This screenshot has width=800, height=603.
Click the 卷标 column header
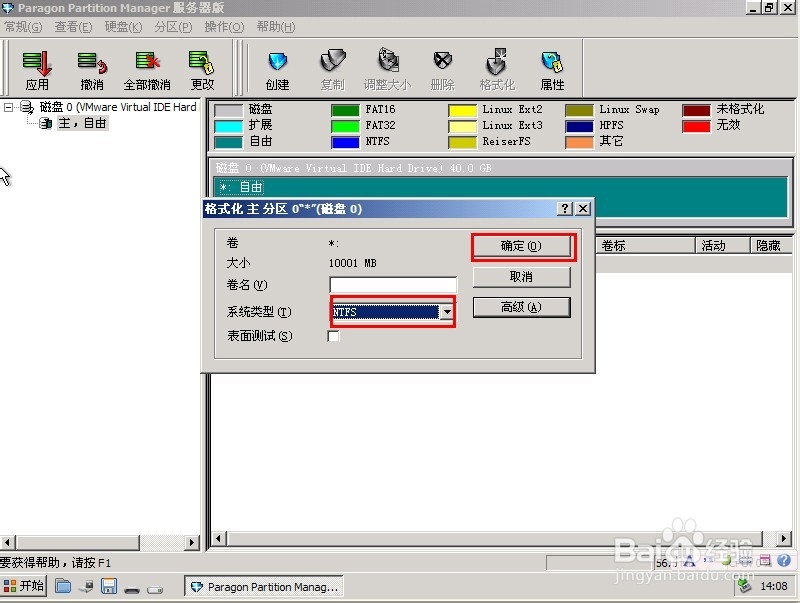(645, 245)
